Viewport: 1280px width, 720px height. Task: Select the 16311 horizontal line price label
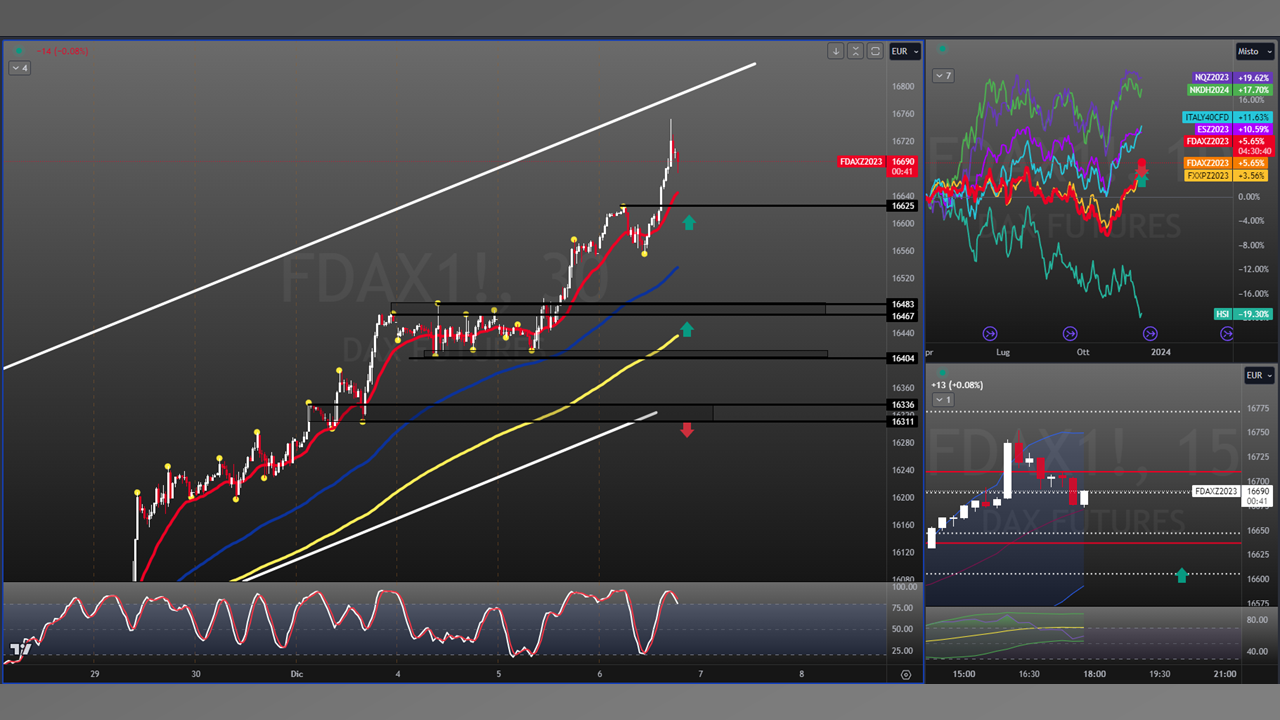point(903,422)
